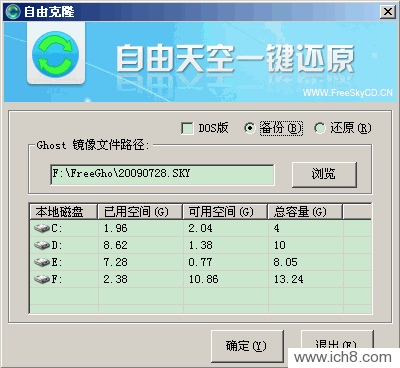Select the F: drive icon
Screen dimensions: 400x368
coord(42,279)
